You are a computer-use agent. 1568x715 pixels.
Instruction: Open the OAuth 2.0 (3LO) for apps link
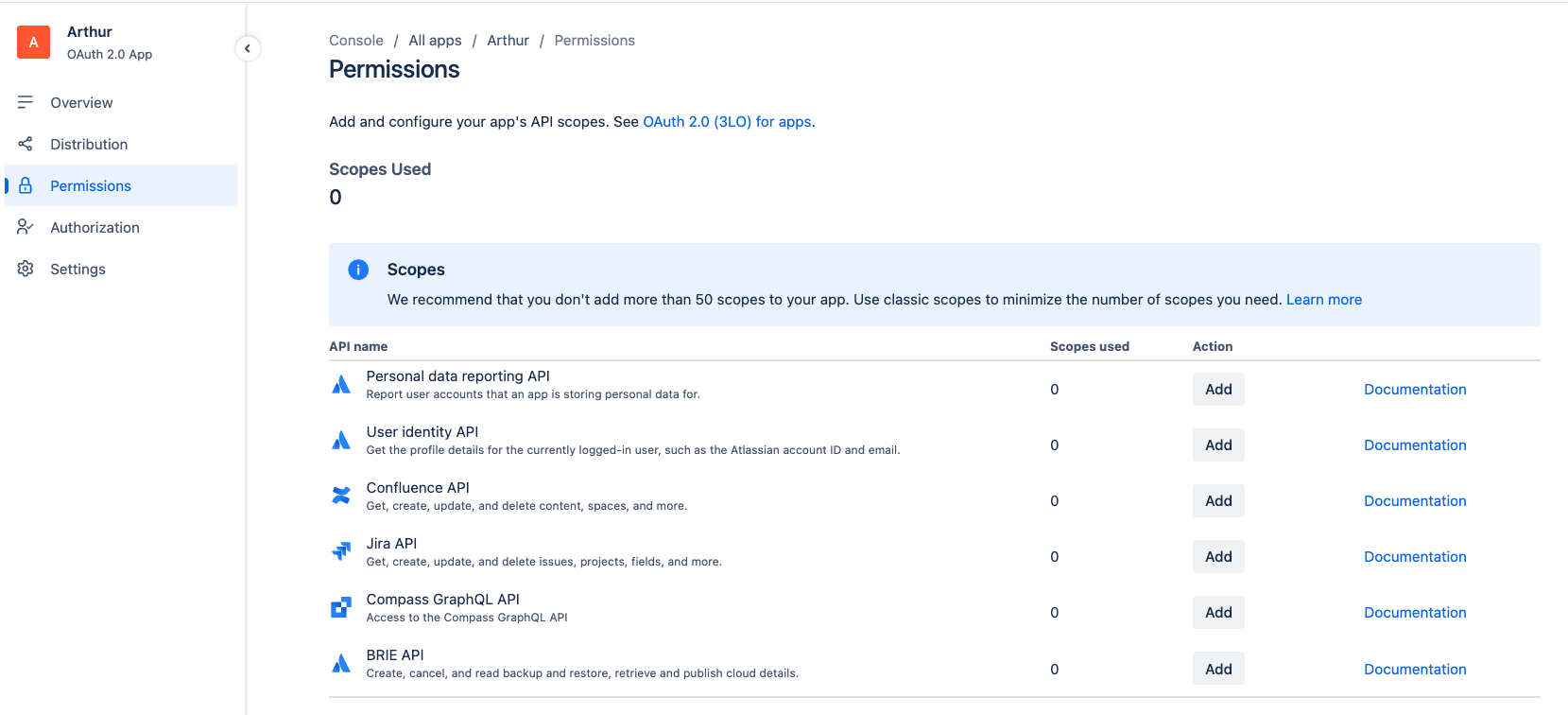pos(727,122)
